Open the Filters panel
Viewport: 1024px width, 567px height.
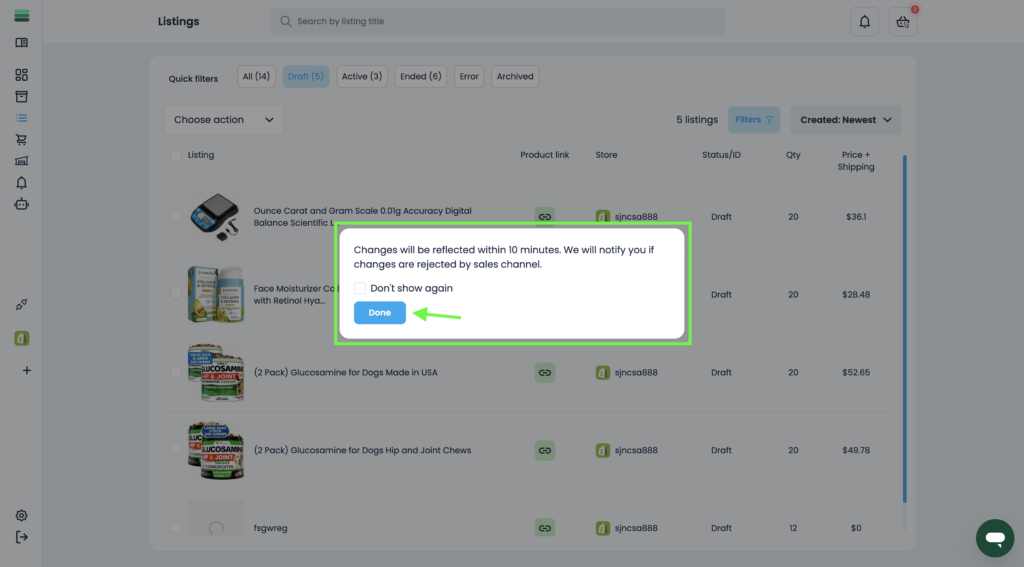754,120
